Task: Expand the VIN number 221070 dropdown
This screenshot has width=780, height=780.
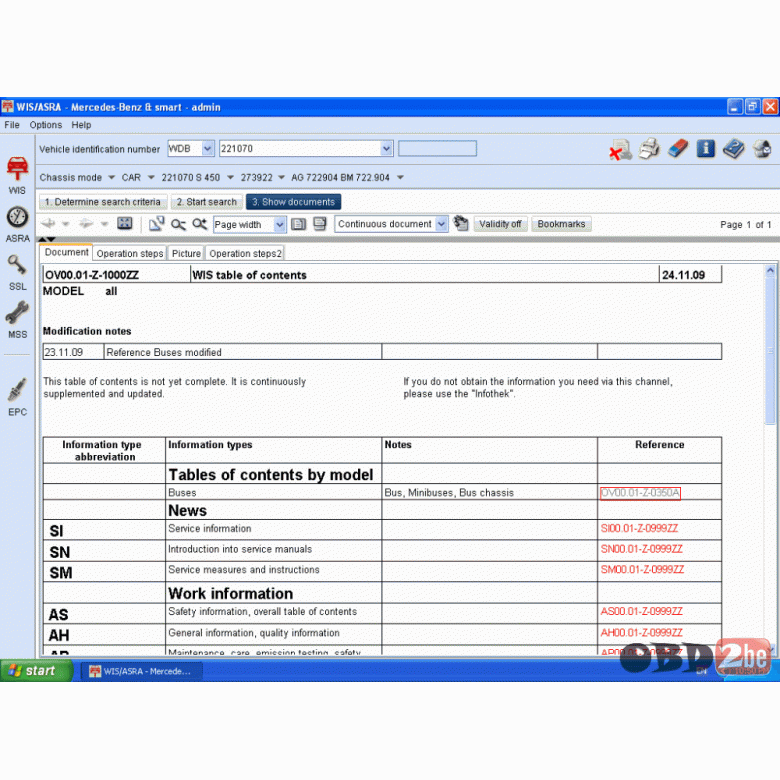Action: click(387, 148)
